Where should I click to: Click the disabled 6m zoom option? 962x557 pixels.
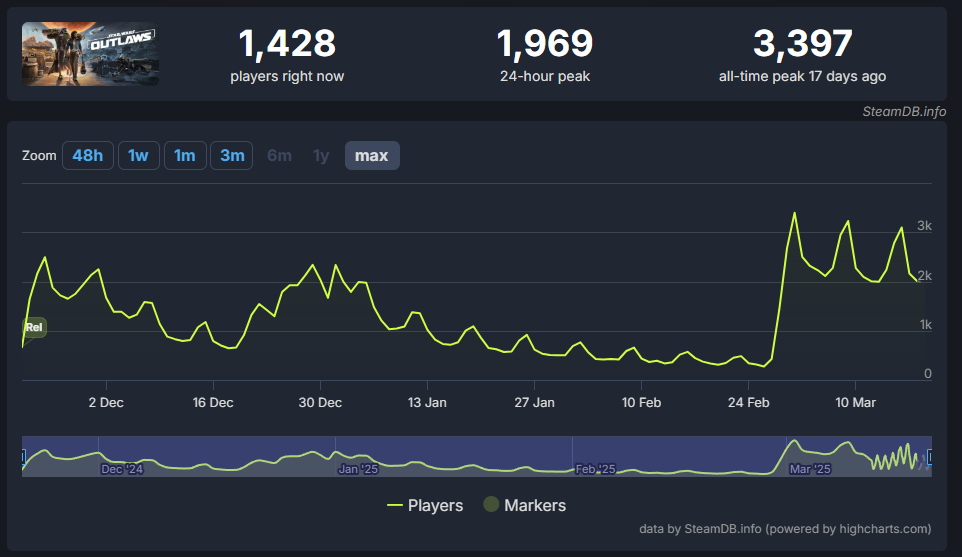(279, 156)
